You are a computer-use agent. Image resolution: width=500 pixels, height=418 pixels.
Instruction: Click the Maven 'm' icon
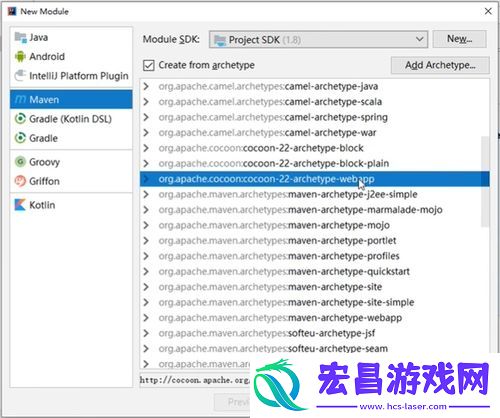[x=20, y=99]
